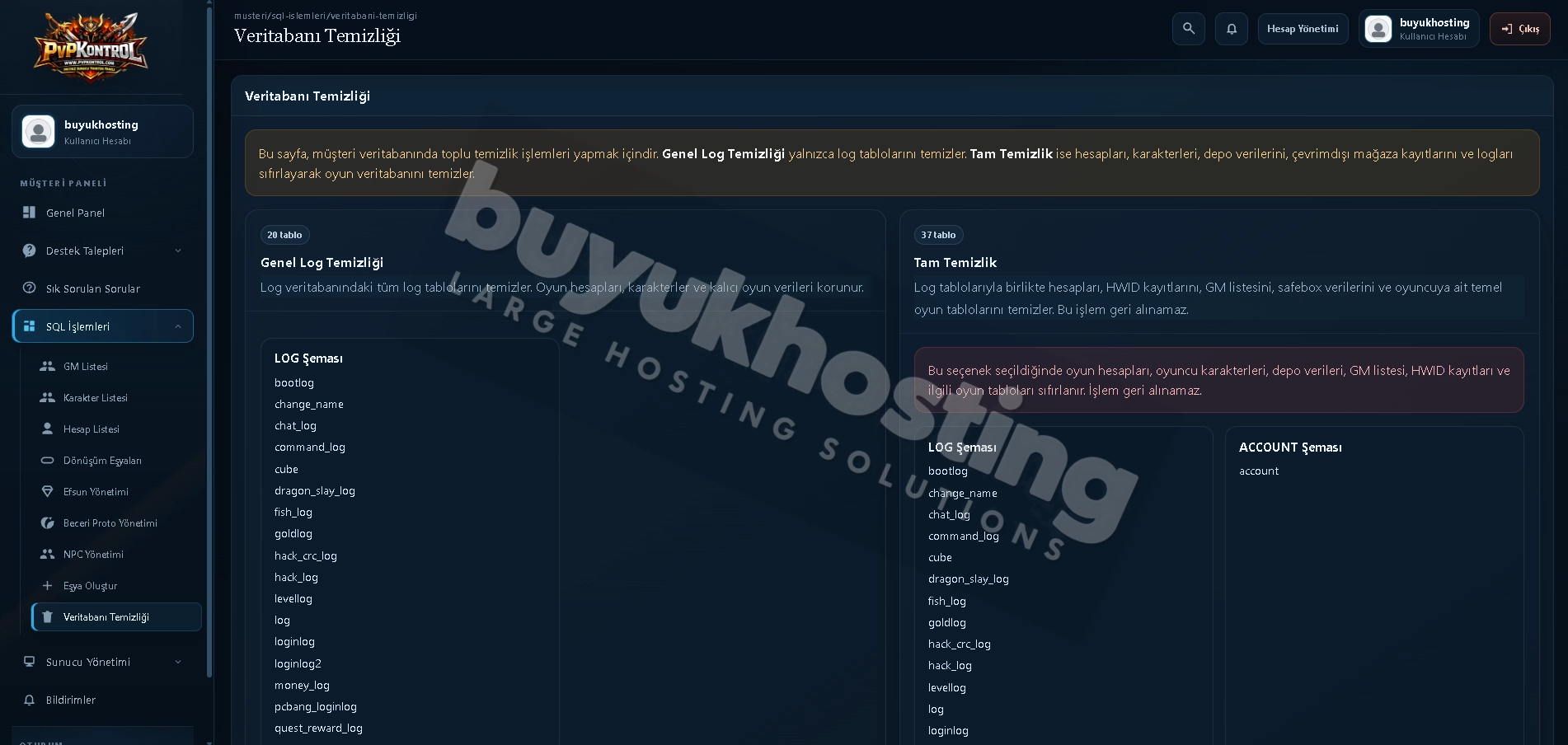Image resolution: width=1568 pixels, height=745 pixels.
Task: Click quest_reward_log table name
Action: (318, 729)
